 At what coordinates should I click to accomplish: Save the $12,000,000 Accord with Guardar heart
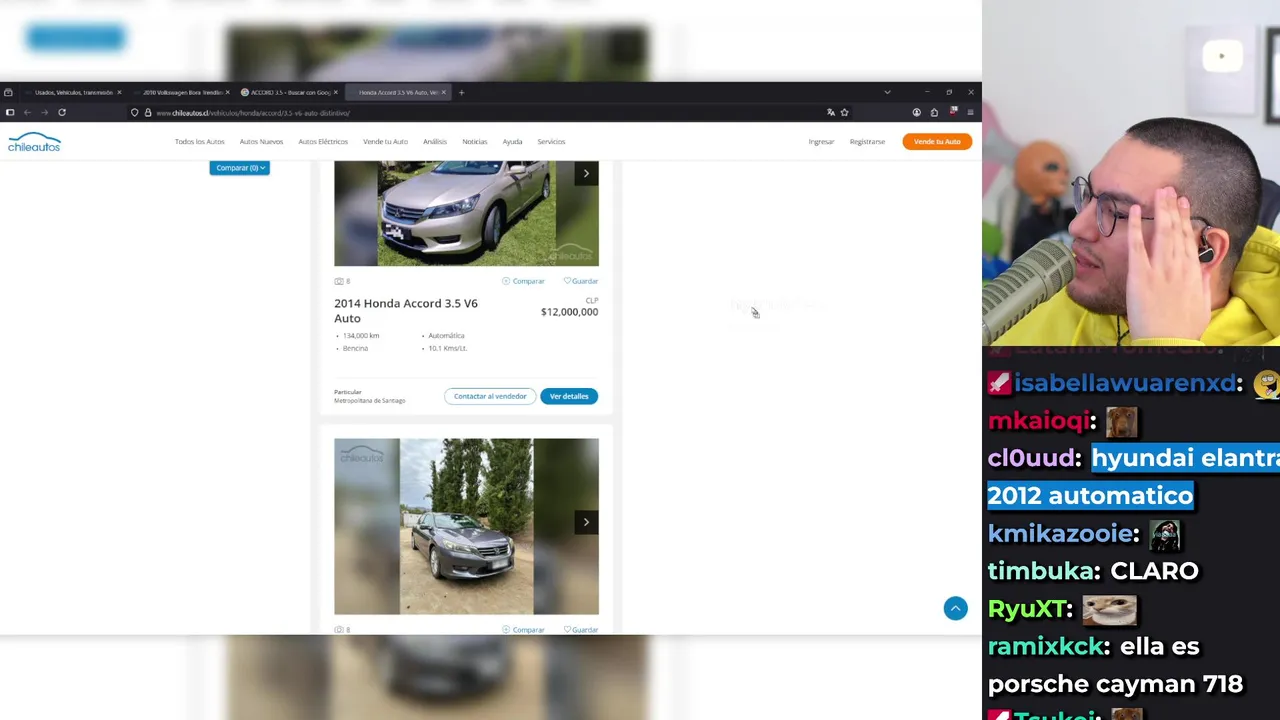(x=581, y=281)
